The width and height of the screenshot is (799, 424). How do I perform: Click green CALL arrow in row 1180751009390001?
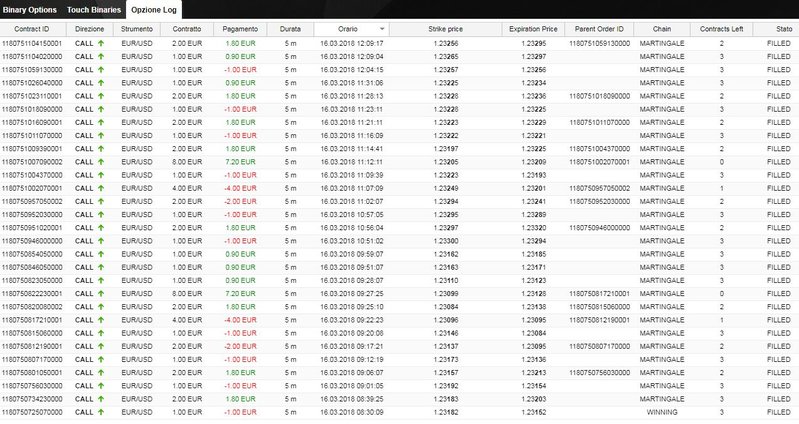pos(101,149)
